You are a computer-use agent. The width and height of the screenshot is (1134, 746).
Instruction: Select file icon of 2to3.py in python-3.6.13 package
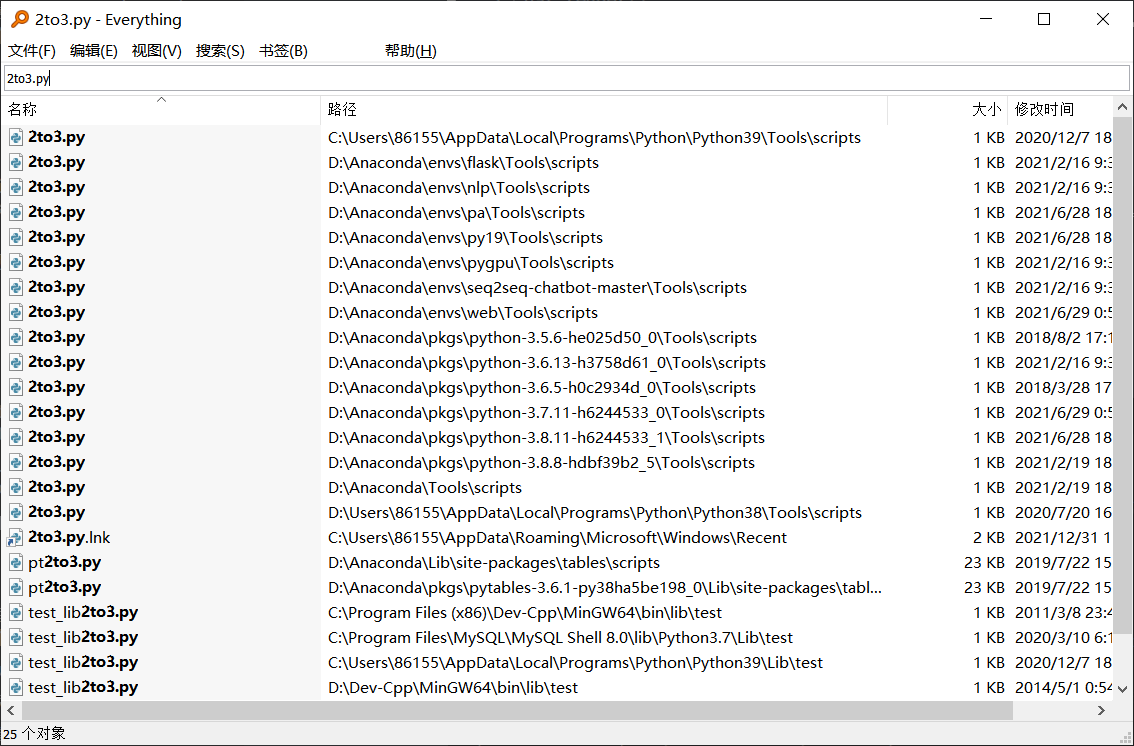pyautogui.click(x=16, y=362)
